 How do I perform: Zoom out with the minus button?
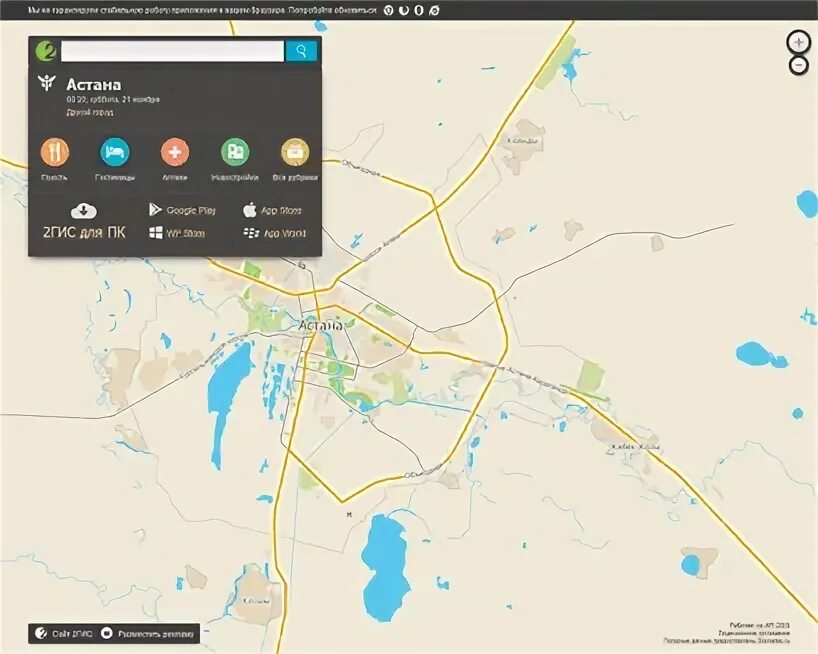pos(799,65)
